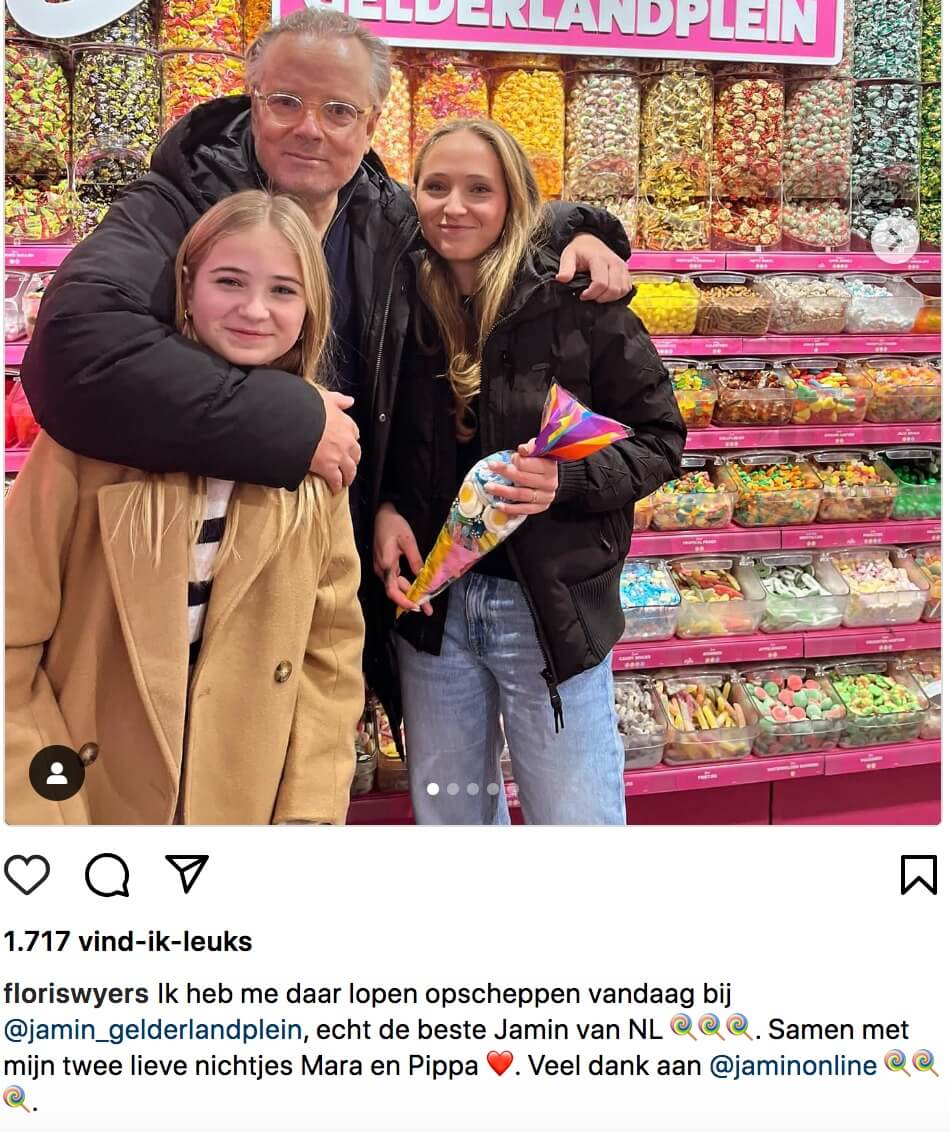Click the red heart emoji in caption

click(500, 1065)
